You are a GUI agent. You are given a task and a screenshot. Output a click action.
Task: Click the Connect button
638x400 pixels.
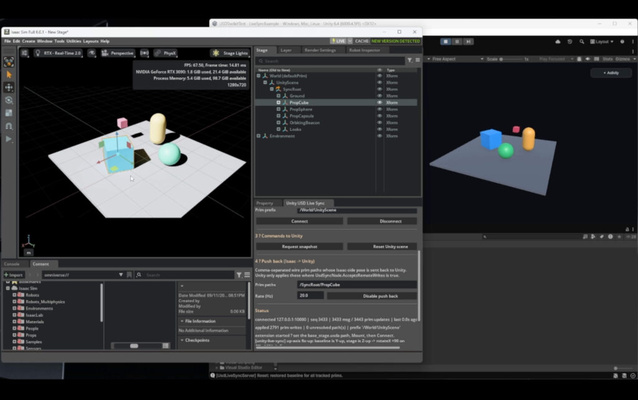[x=299, y=221]
